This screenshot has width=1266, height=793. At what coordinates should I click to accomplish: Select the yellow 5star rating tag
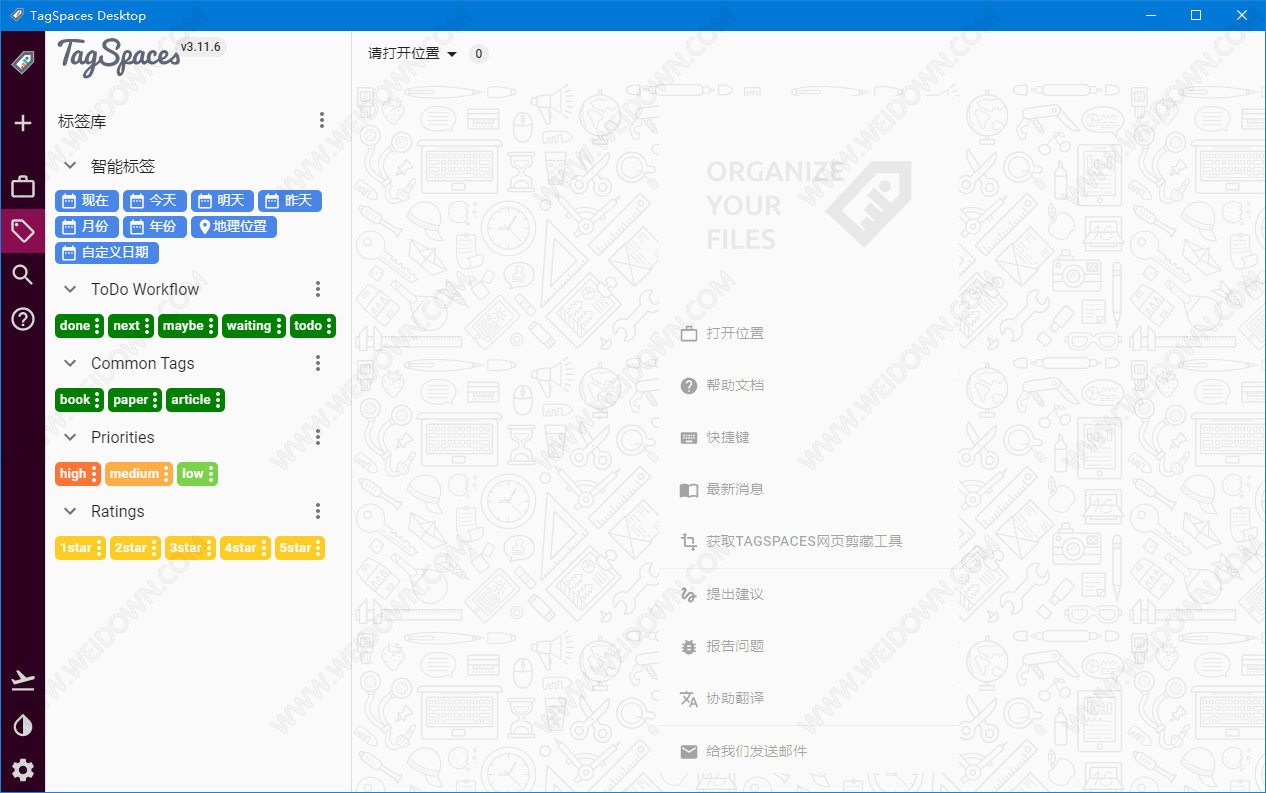point(294,548)
